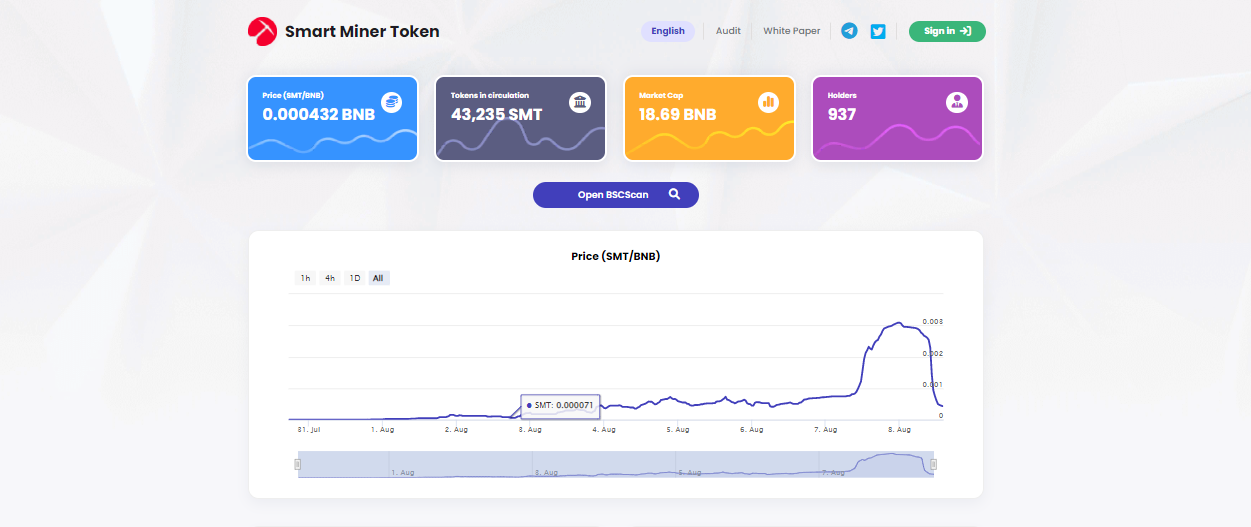The image size is (1251, 527).
Task: Click the Holders card label
Action: tap(842, 95)
